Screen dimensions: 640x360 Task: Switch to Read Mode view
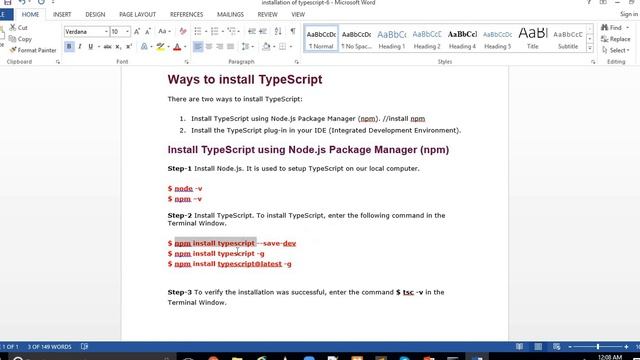click(x=519, y=347)
